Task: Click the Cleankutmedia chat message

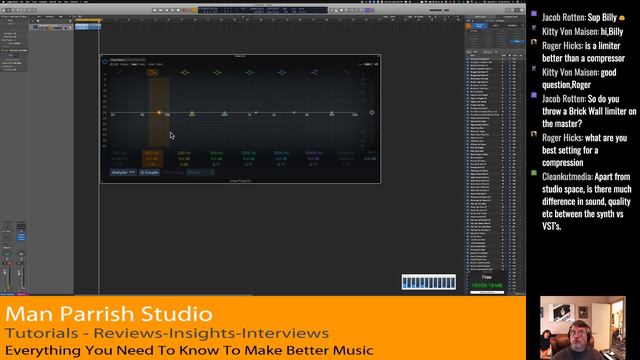Action: click(586, 201)
